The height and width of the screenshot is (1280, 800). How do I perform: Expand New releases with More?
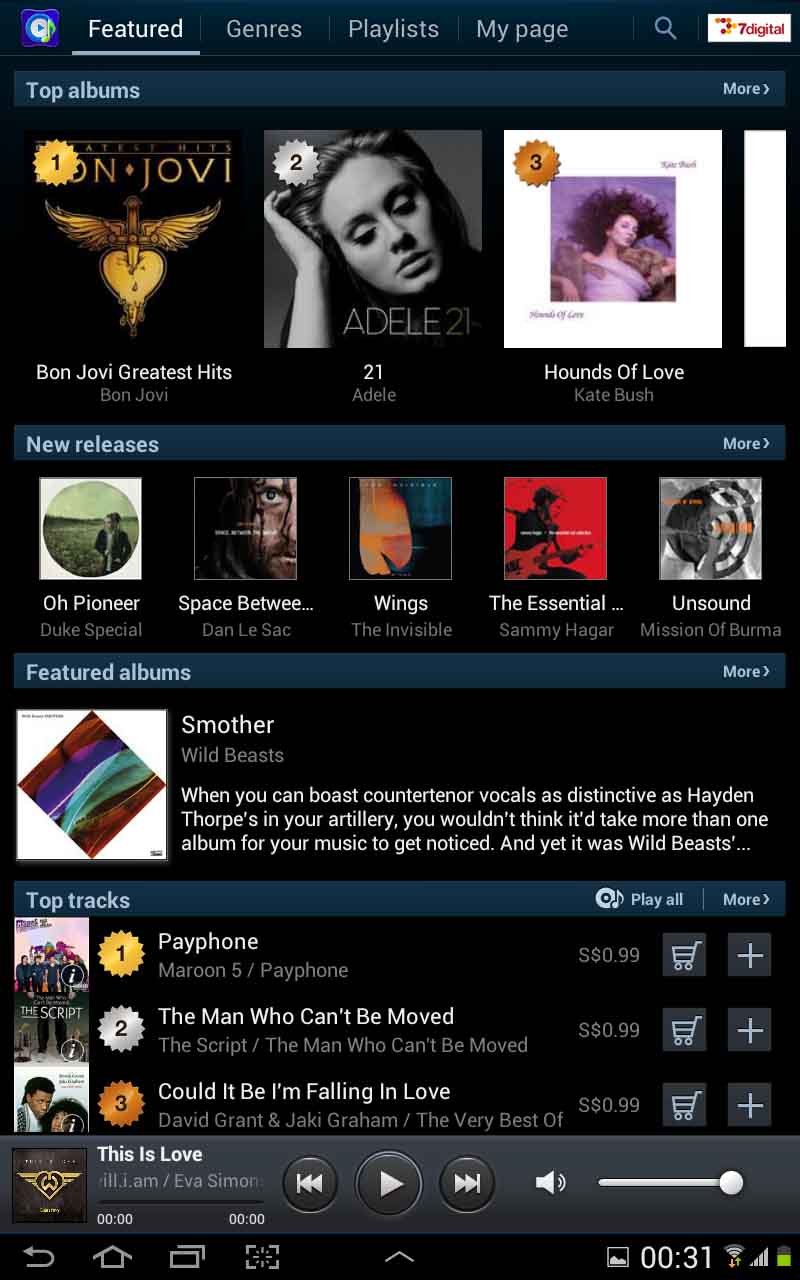tap(746, 444)
